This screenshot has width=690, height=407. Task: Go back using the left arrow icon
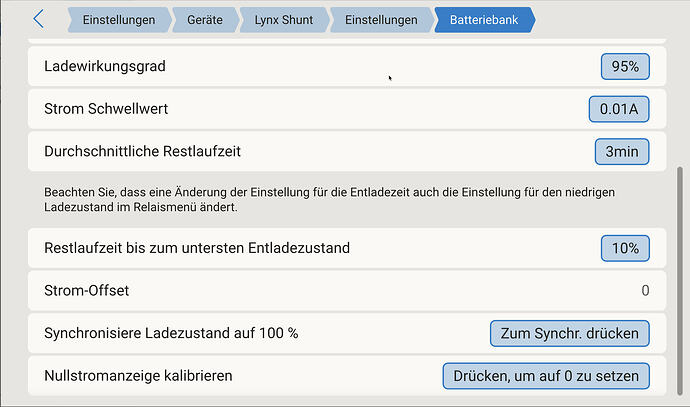click(39, 19)
